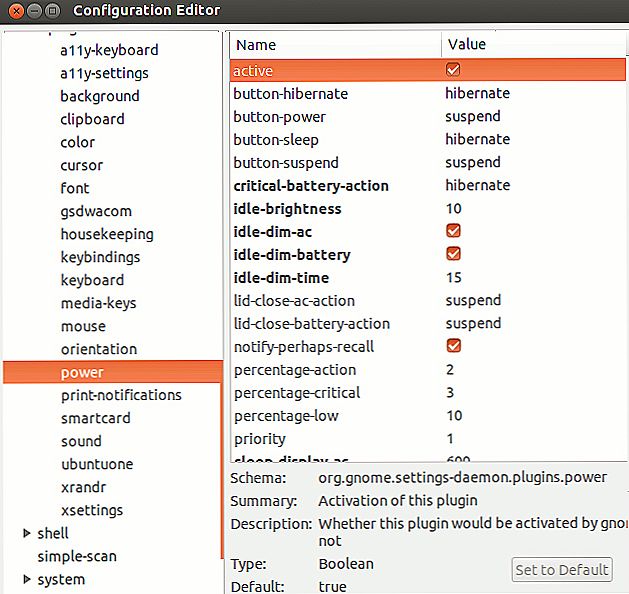The width and height of the screenshot is (629, 594).
Task: Open the media-keys entry
Action: (98, 303)
